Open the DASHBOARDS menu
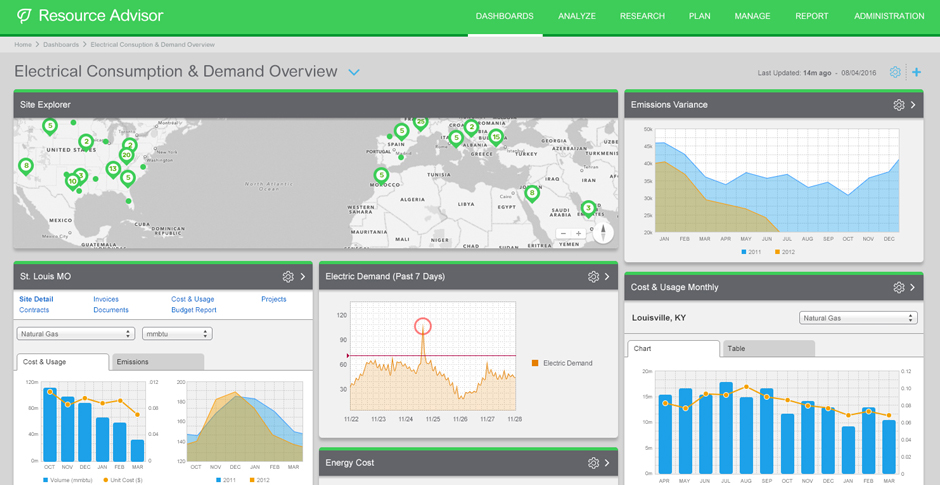This screenshot has width=940, height=485. [x=505, y=16]
